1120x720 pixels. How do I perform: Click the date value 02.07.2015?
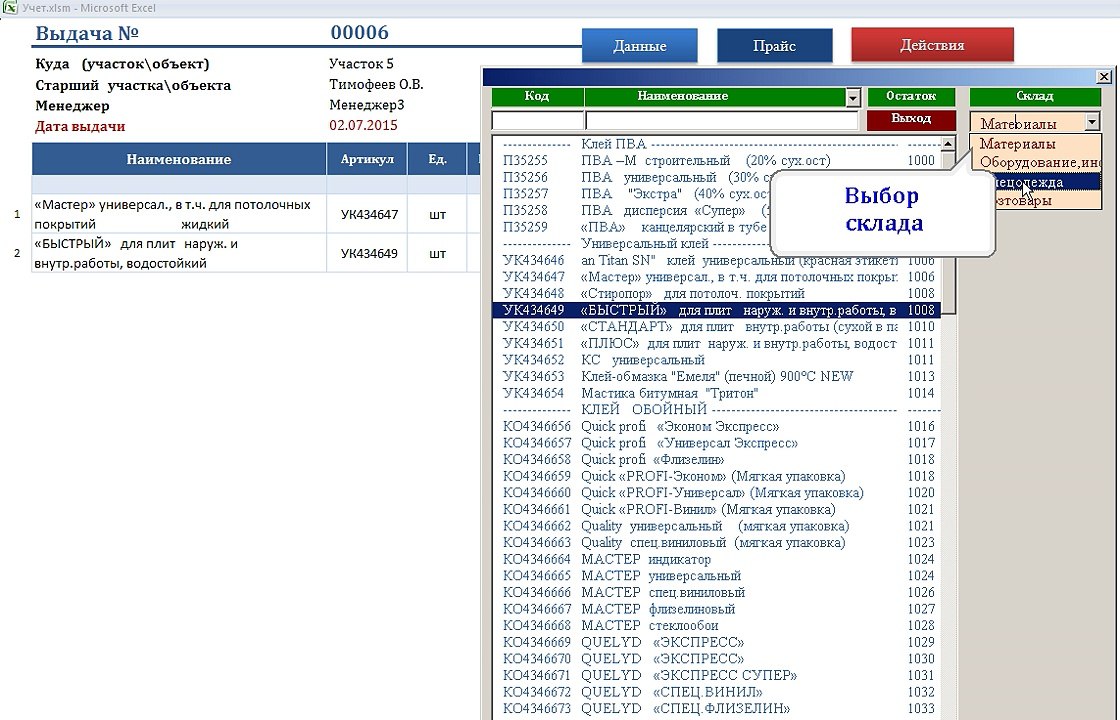pos(364,125)
